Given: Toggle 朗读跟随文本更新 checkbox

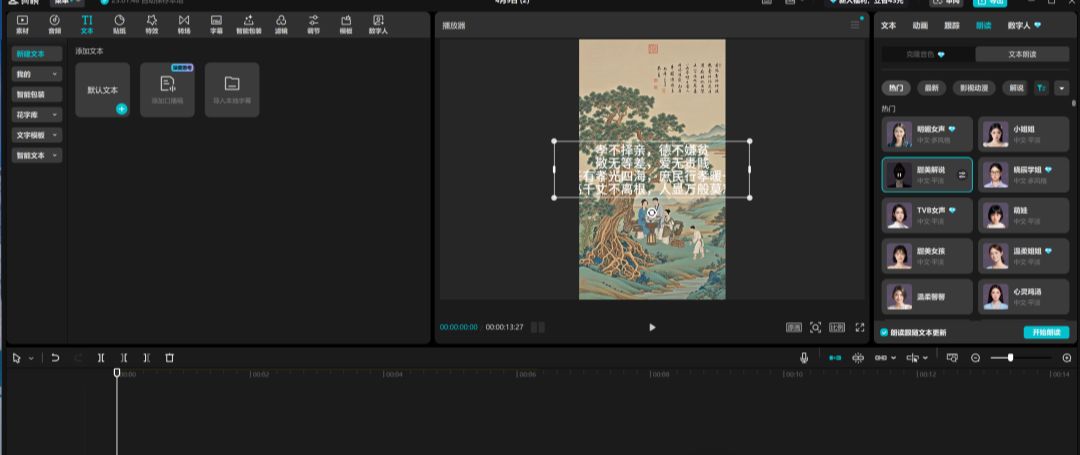Looking at the screenshot, I should tap(884, 332).
